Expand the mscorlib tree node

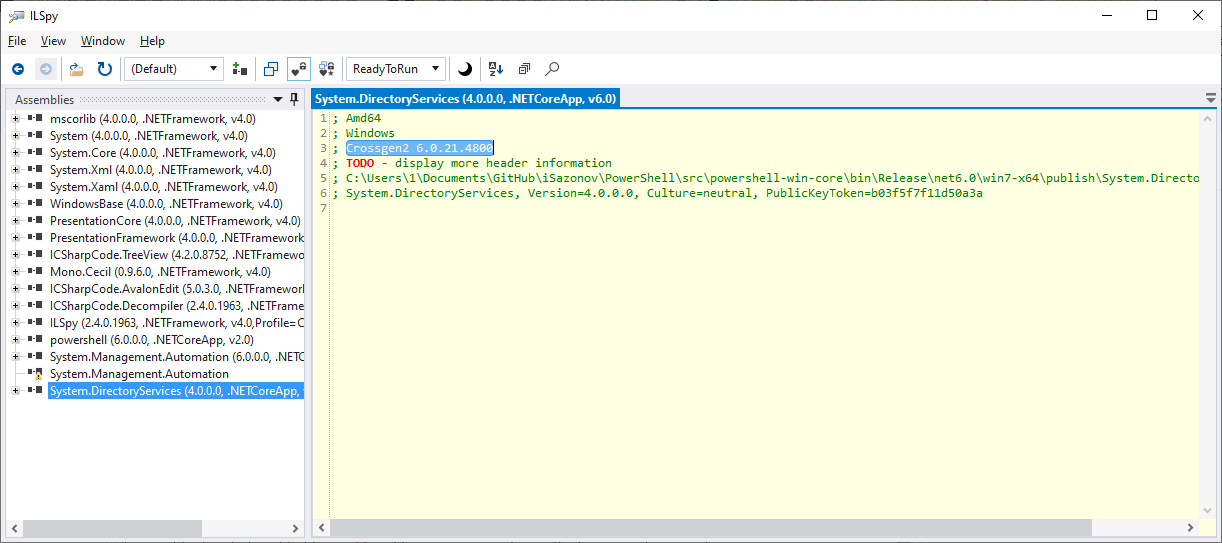pyautogui.click(x=15, y=119)
